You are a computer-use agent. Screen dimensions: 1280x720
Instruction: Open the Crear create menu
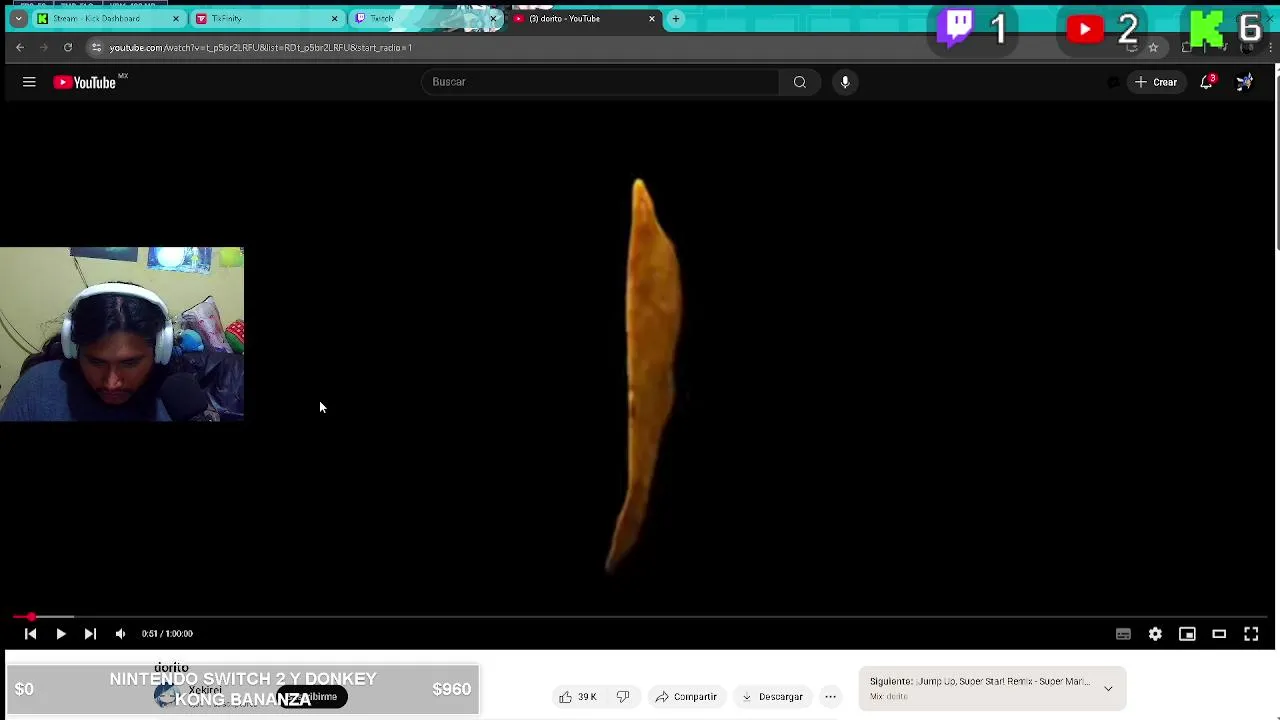(1156, 82)
